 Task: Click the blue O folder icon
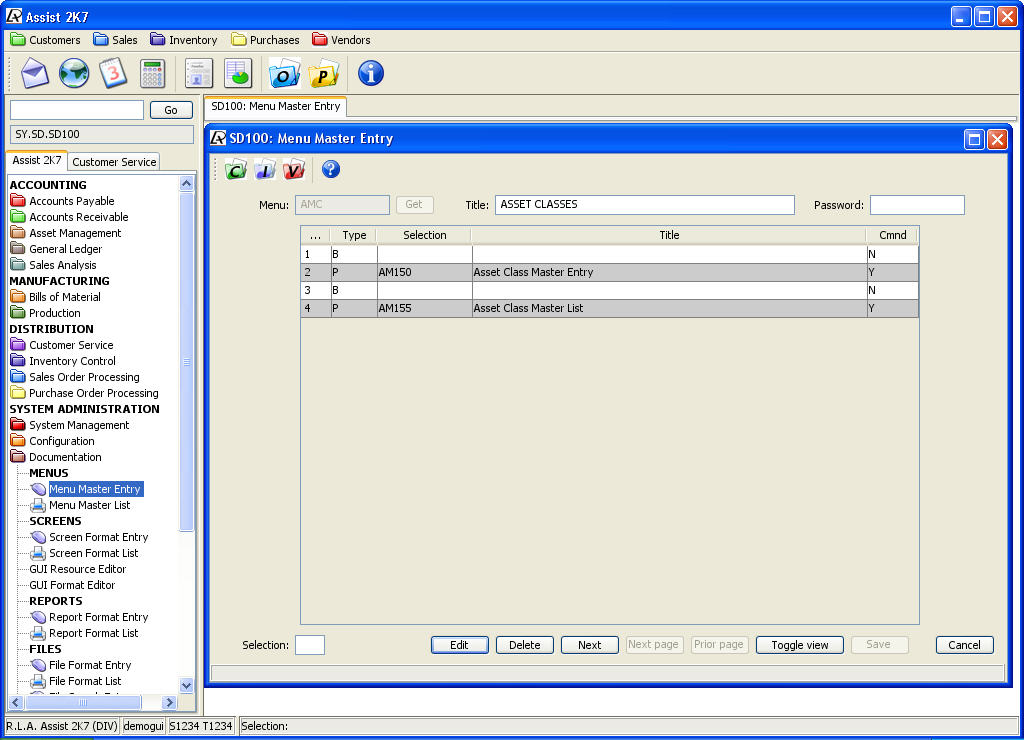tap(284, 73)
